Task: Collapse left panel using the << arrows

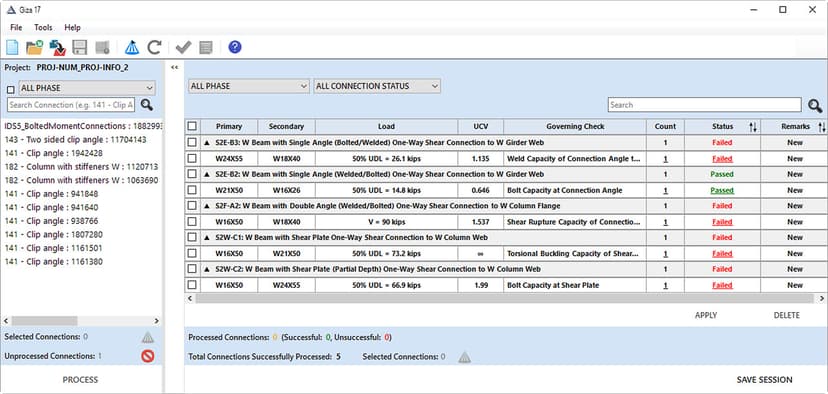Action: pos(174,68)
